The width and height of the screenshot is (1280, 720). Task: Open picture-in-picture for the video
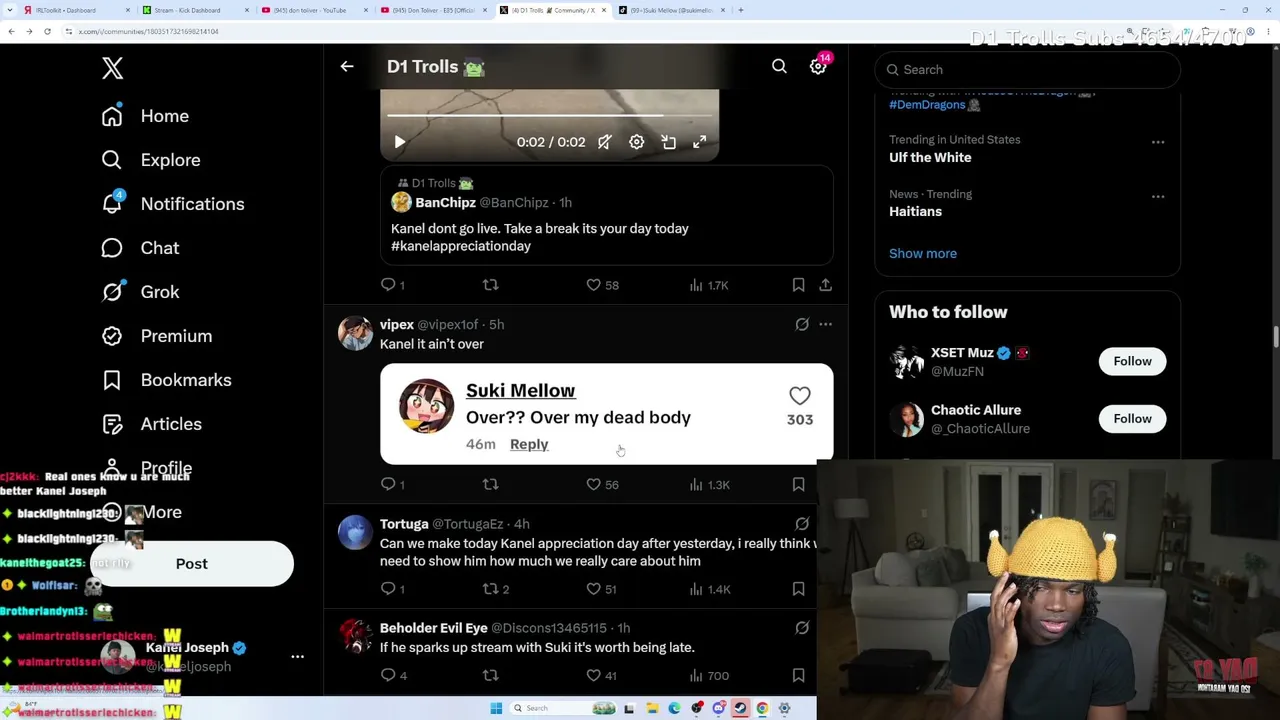(x=668, y=142)
